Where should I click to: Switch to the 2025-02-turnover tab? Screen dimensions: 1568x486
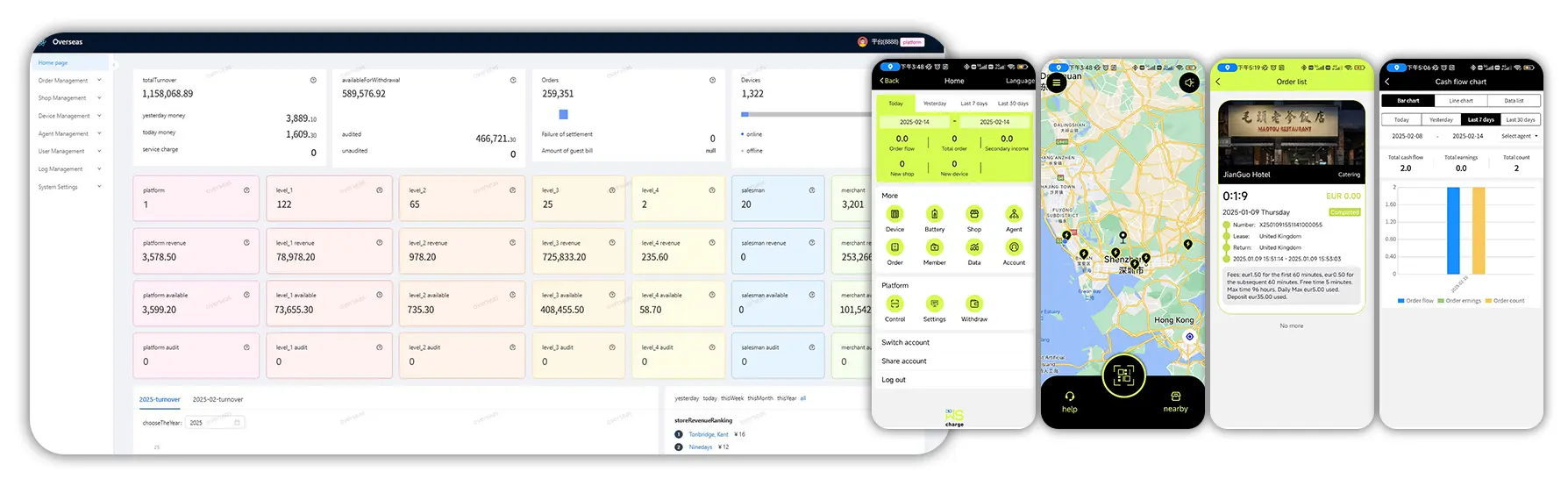pos(217,399)
